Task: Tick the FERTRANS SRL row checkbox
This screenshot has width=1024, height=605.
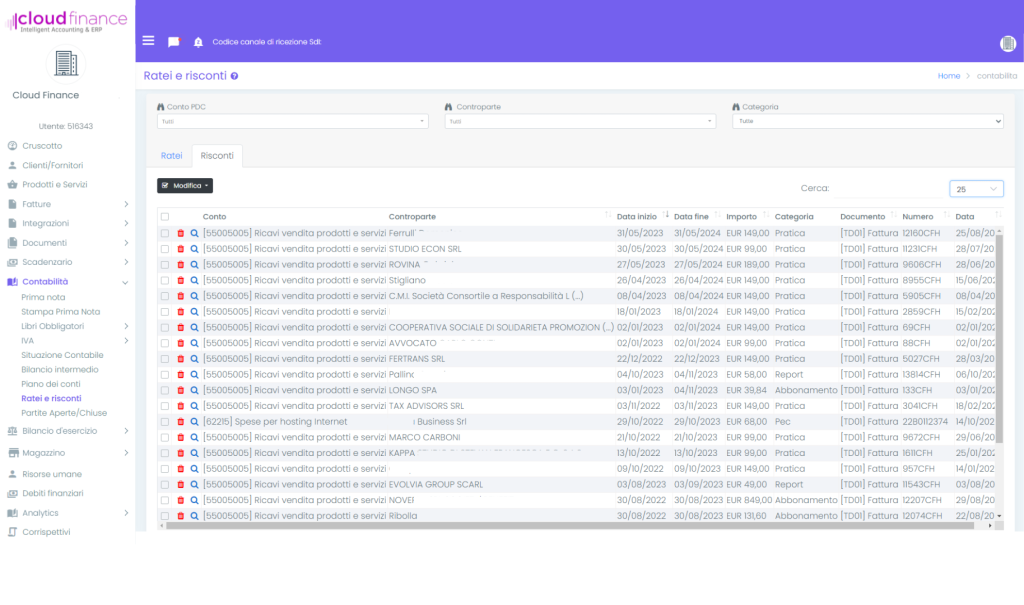Action: 165,359
